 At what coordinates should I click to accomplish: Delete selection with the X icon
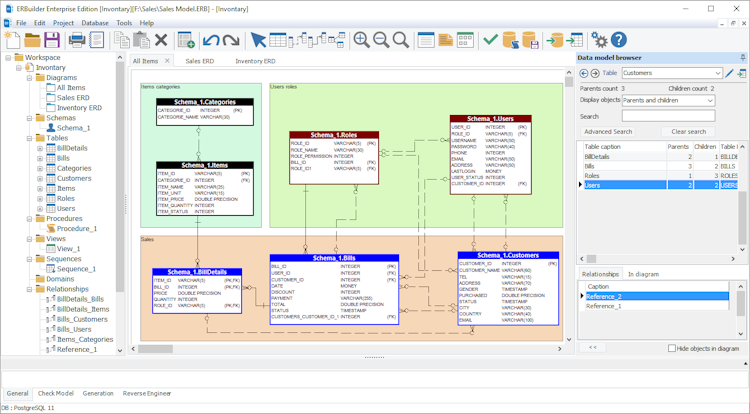pyautogui.click(x=161, y=40)
